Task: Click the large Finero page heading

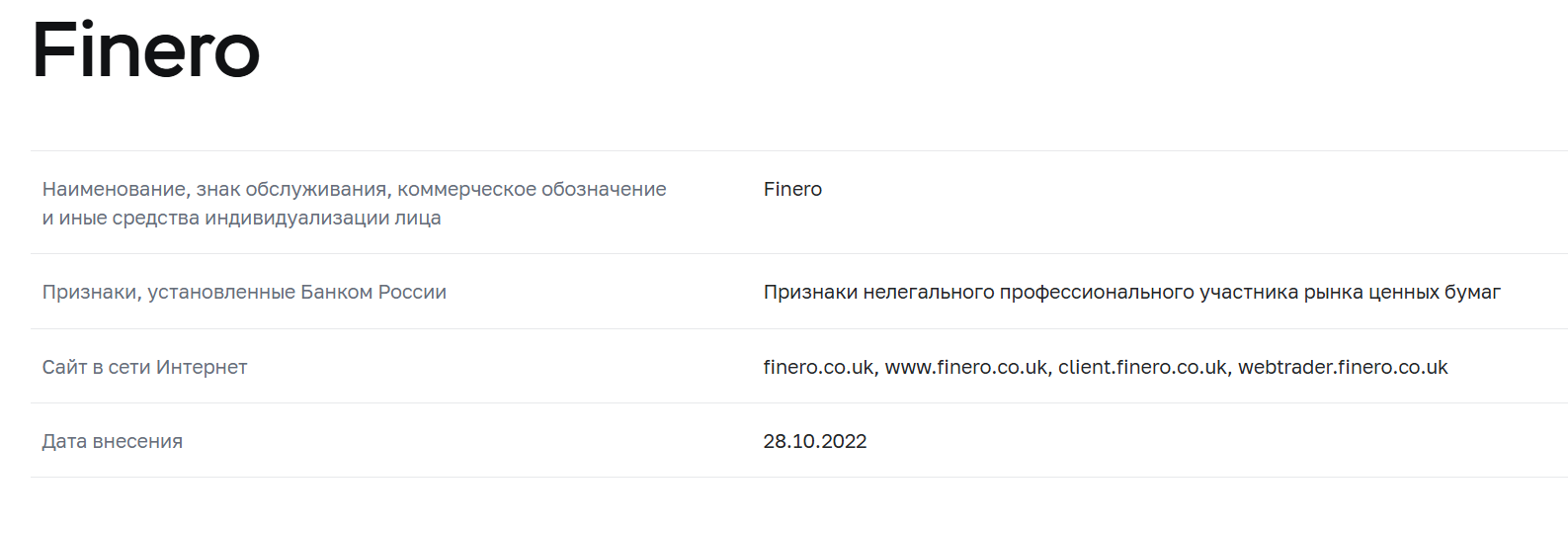Action: (x=146, y=50)
